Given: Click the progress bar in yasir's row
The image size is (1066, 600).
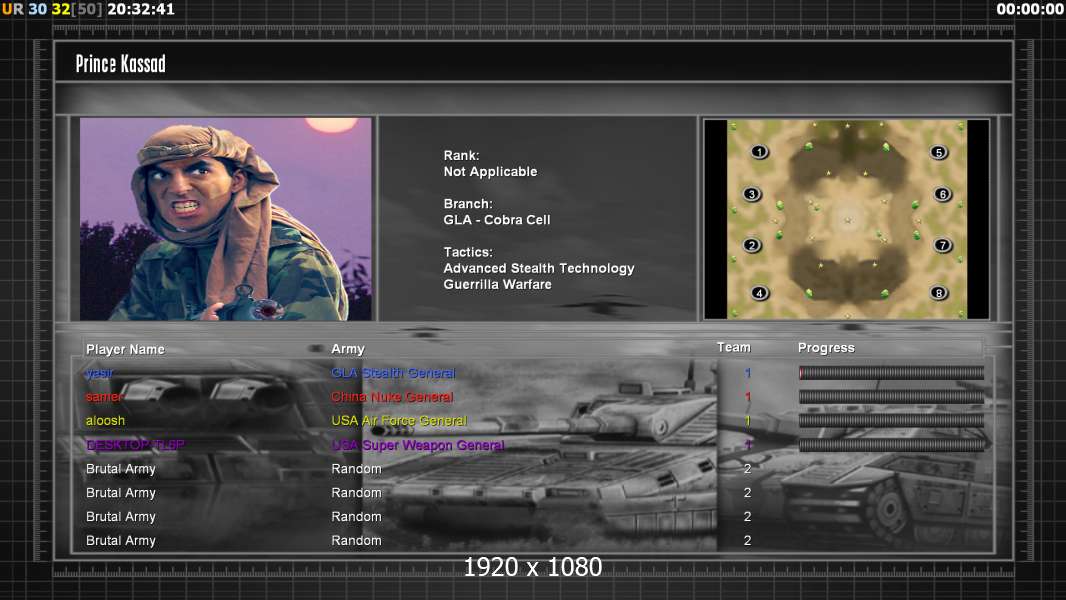Looking at the screenshot, I should (x=891, y=372).
